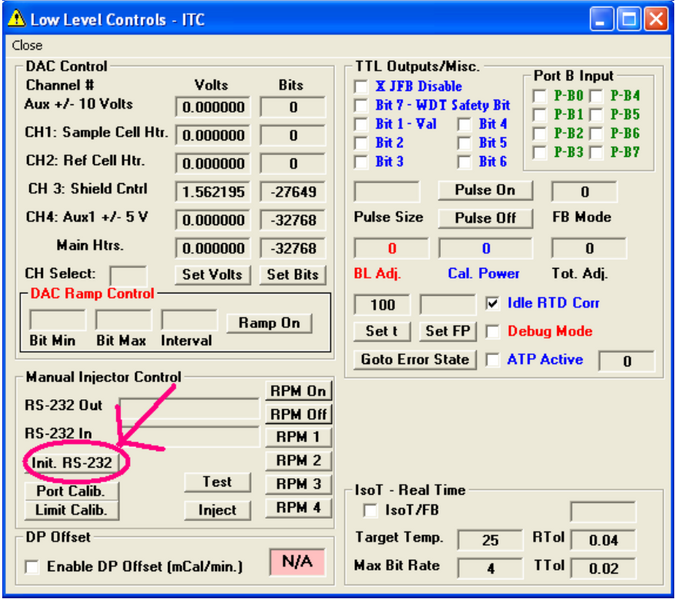
Task: Click the Target Temp. field showing 25
Action: (x=490, y=540)
